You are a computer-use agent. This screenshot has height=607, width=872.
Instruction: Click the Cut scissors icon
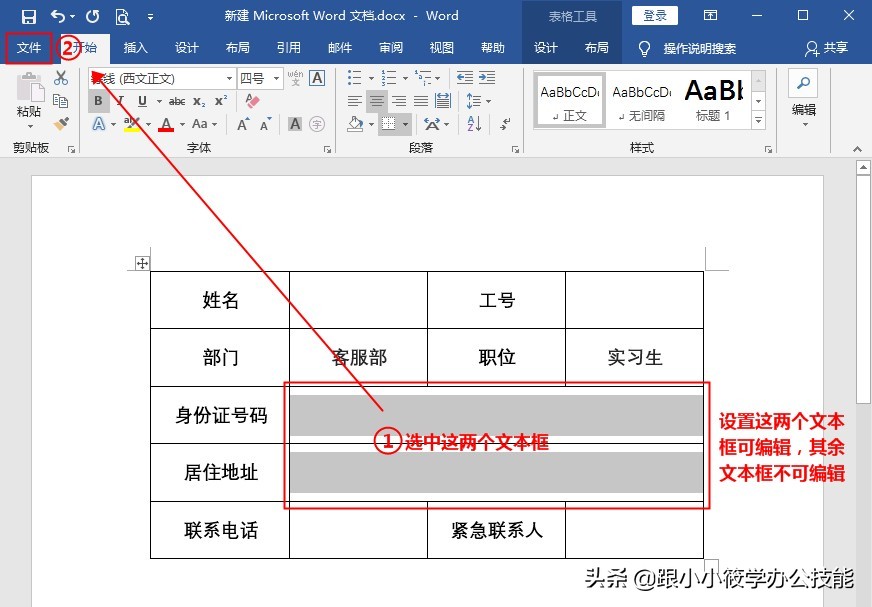click(x=60, y=77)
